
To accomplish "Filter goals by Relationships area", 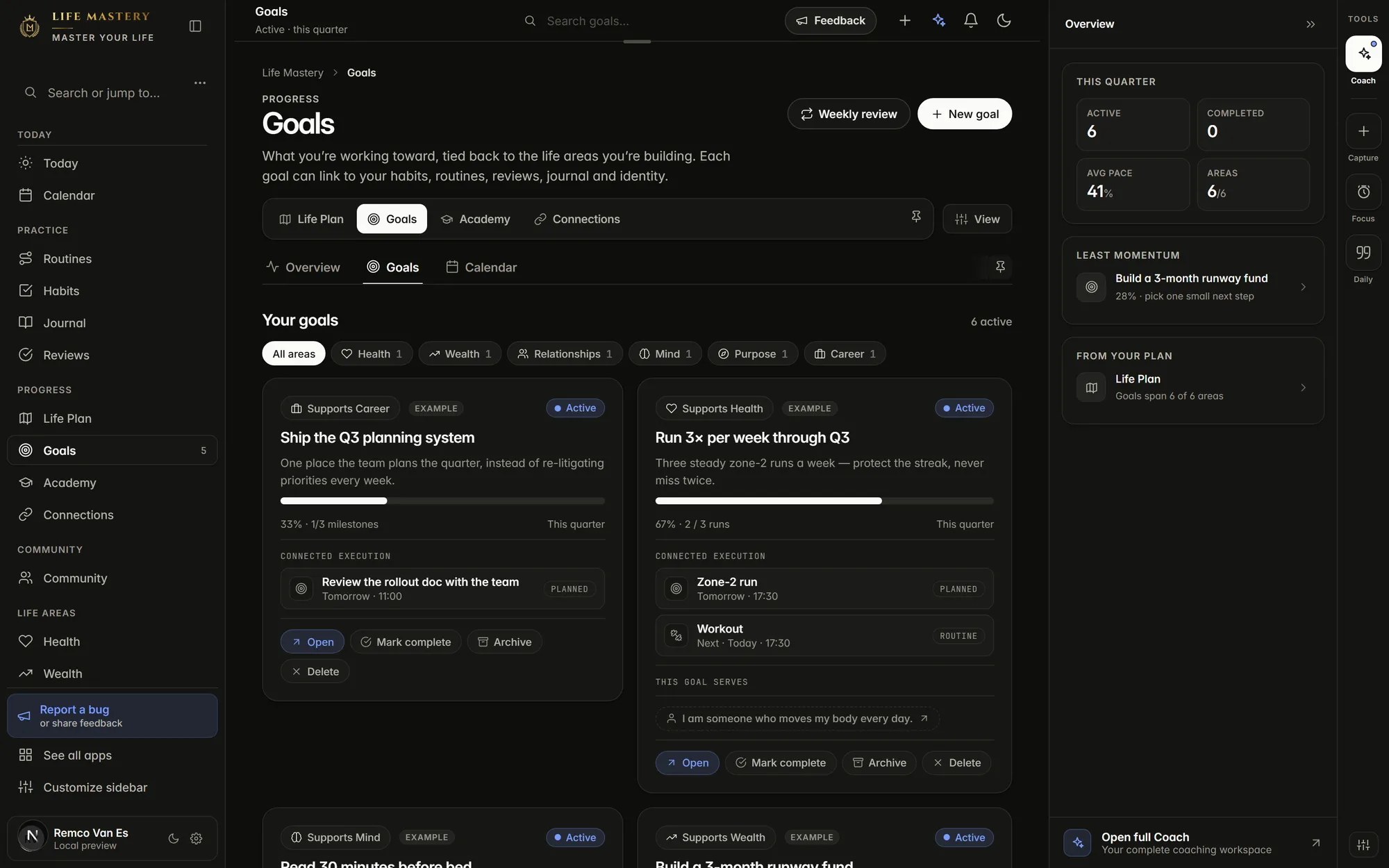I will [565, 353].
